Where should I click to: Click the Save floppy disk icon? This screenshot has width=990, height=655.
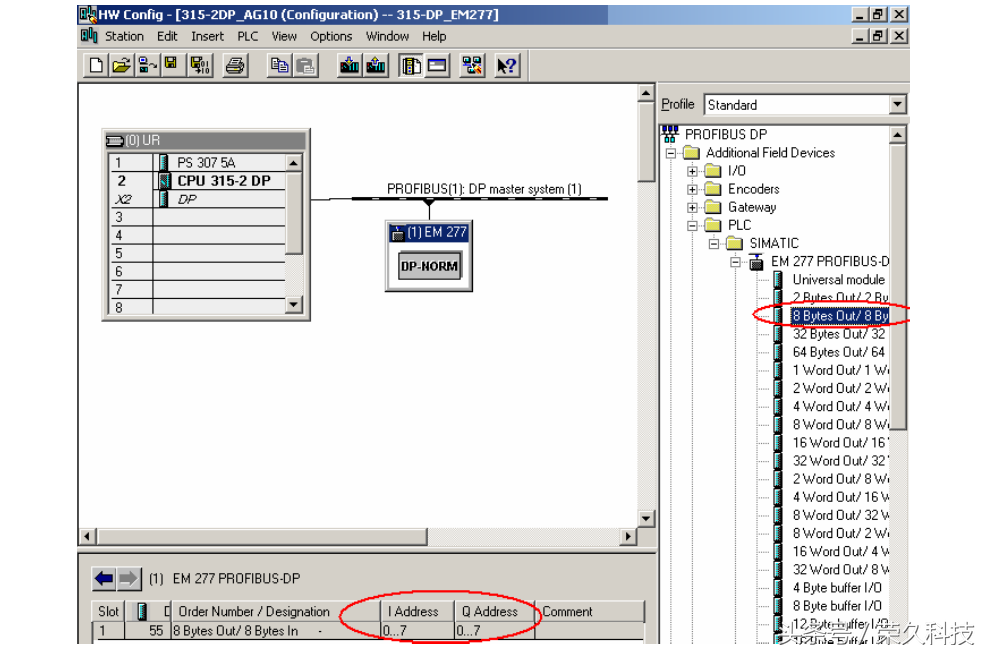tap(171, 67)
